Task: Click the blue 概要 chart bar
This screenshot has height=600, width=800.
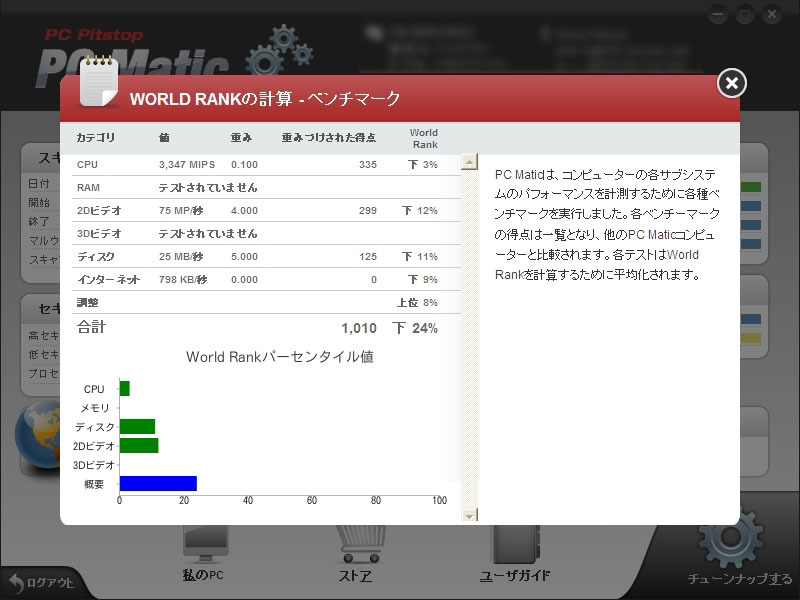Action: (x=158, y=483)
